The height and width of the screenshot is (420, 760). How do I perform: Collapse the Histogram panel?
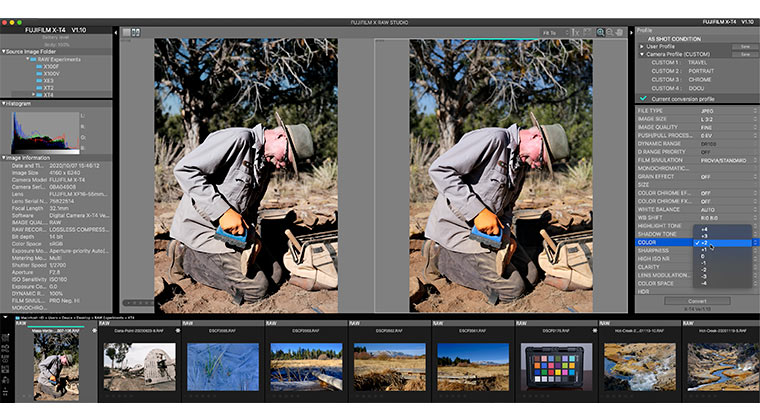pos(4,103)
